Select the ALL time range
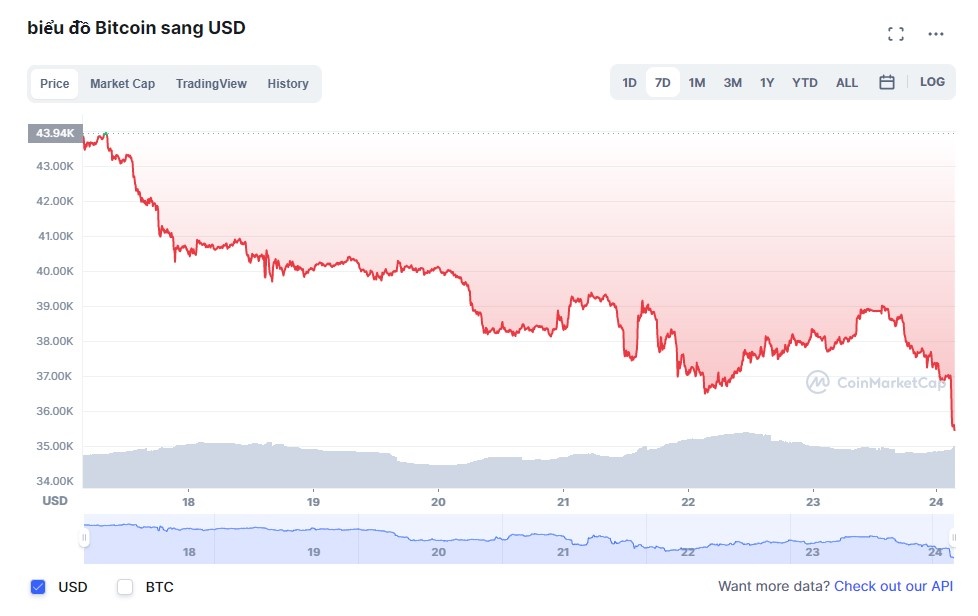This screenshot has width=978, height=616. [x=846, y=82]
